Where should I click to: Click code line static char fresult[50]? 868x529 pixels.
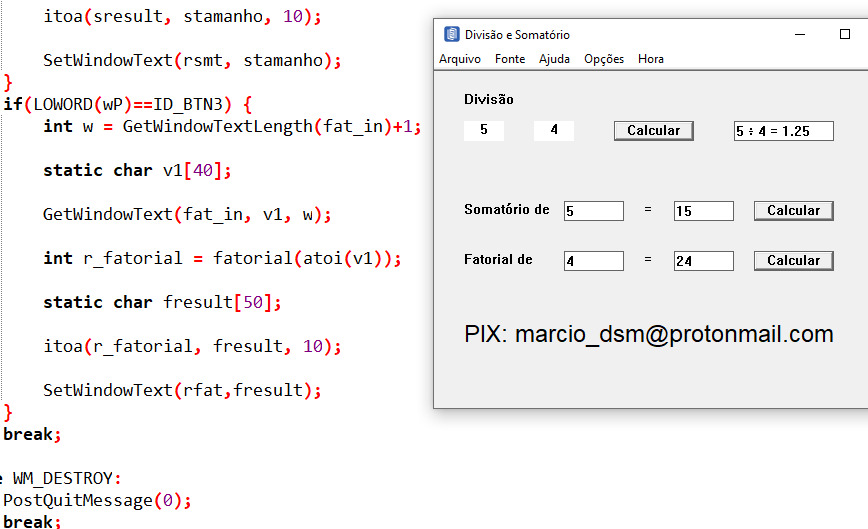coord(162,303)
